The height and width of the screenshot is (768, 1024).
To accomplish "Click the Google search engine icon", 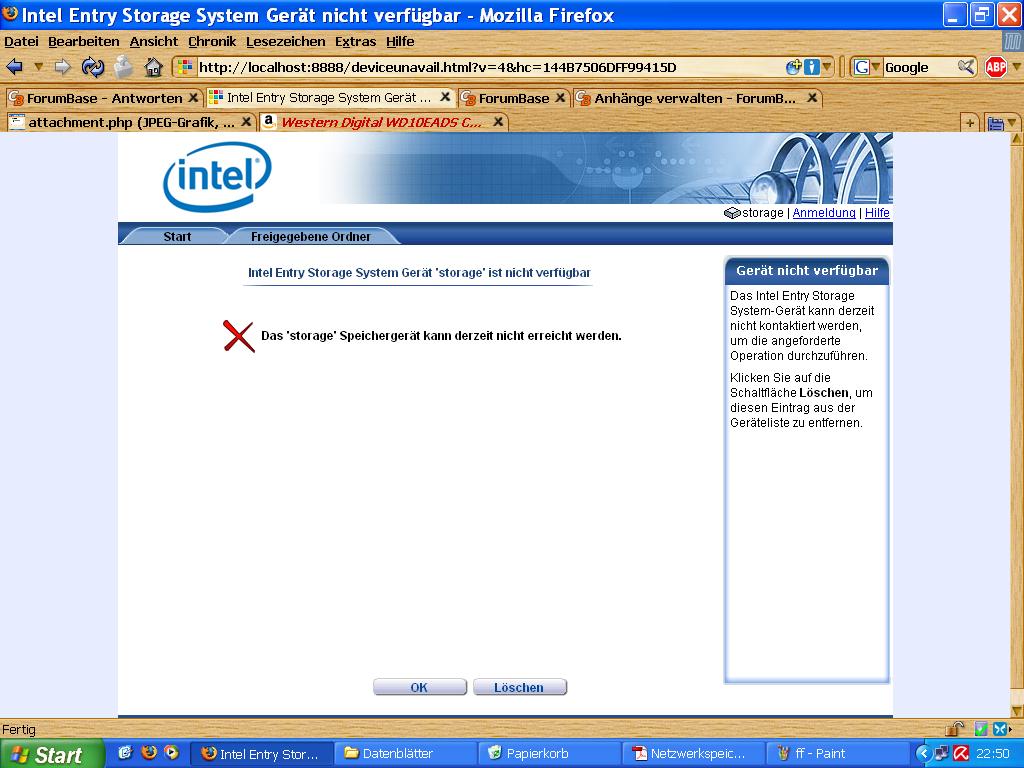I will (861, 67).
